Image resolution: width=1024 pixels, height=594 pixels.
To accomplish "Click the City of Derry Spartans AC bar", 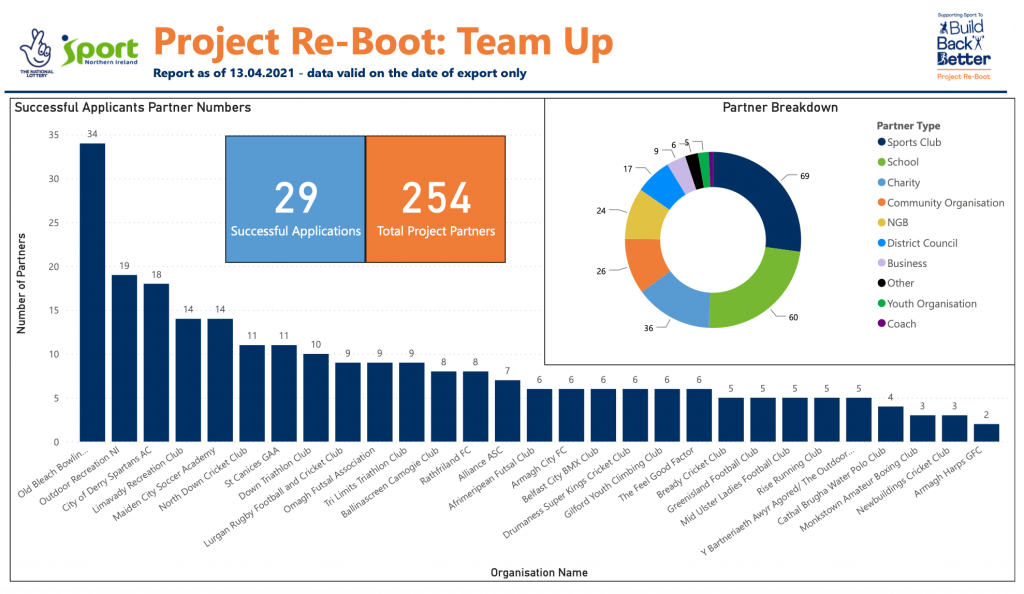I will point(156,363).
